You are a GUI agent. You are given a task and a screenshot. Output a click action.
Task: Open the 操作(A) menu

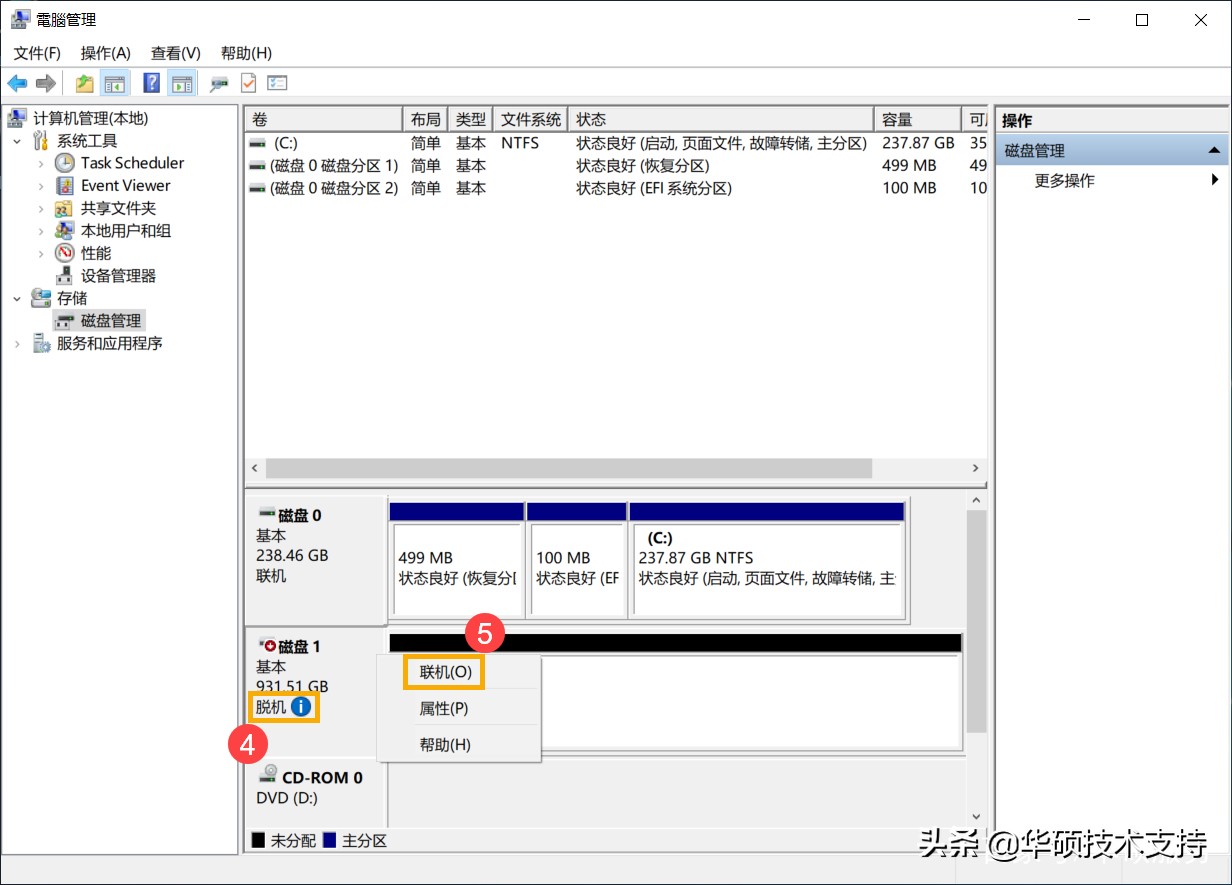pos(104,52)
